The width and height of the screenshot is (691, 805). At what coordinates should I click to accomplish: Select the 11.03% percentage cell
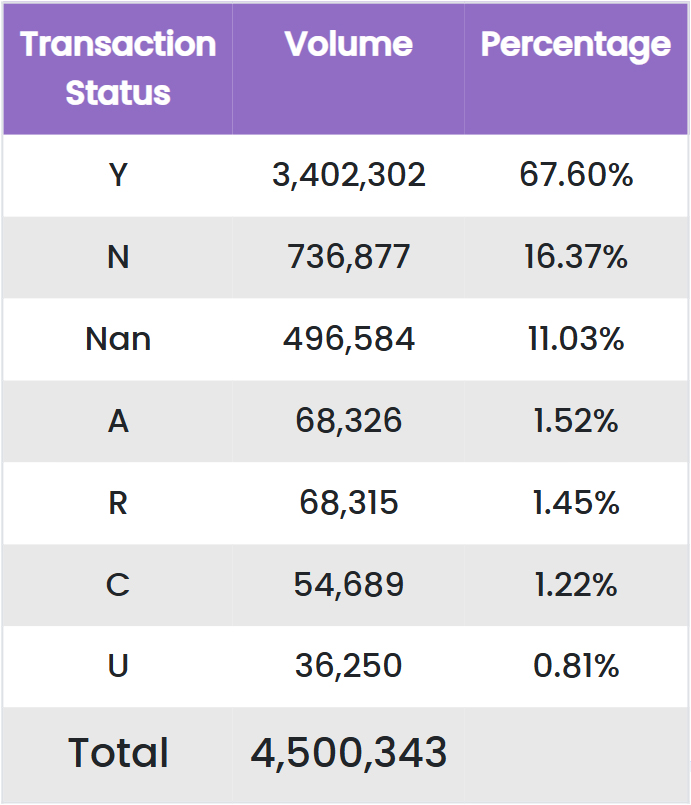[576, 339]
